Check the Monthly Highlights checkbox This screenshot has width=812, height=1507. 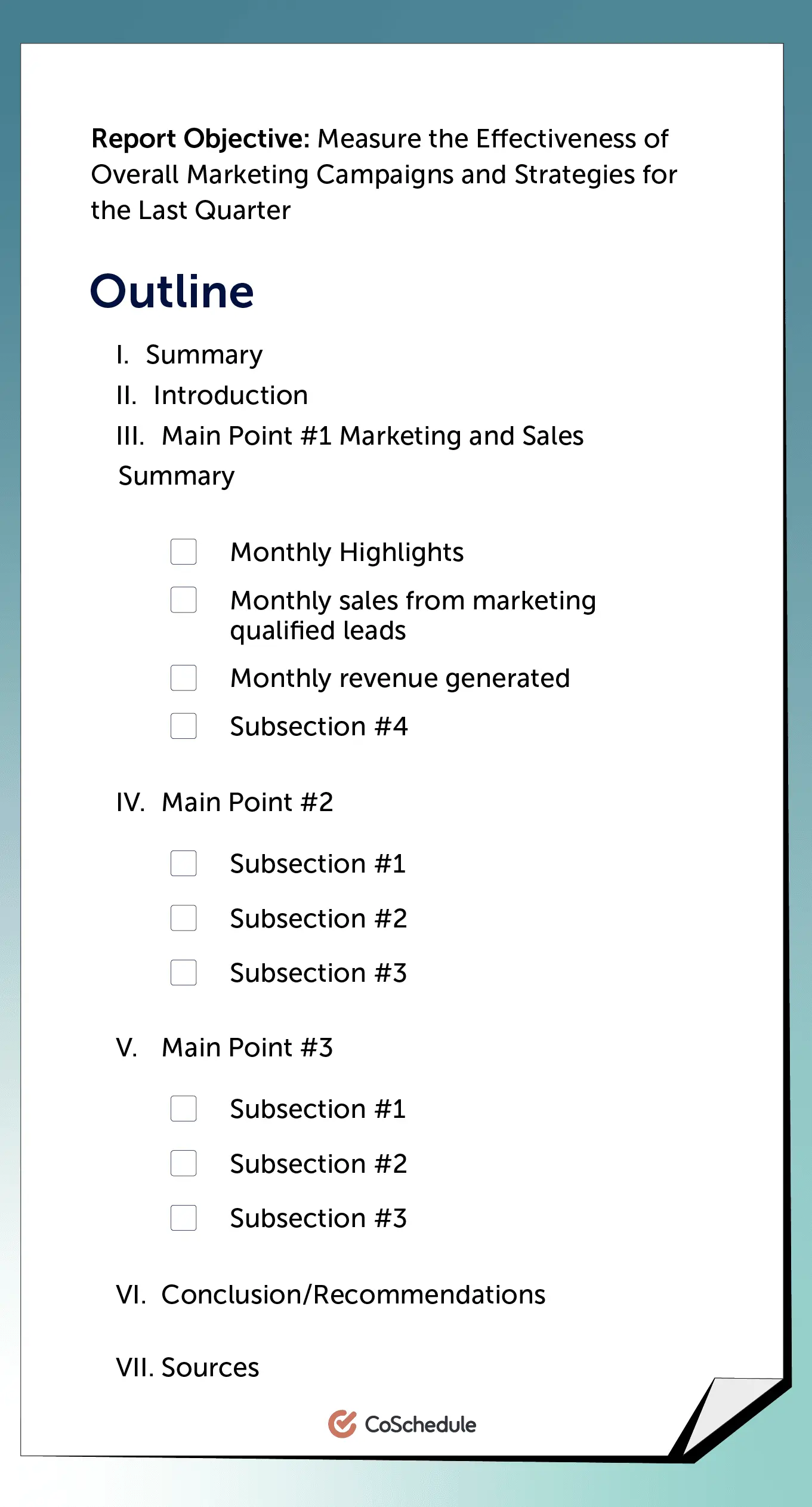click(184, 551)
